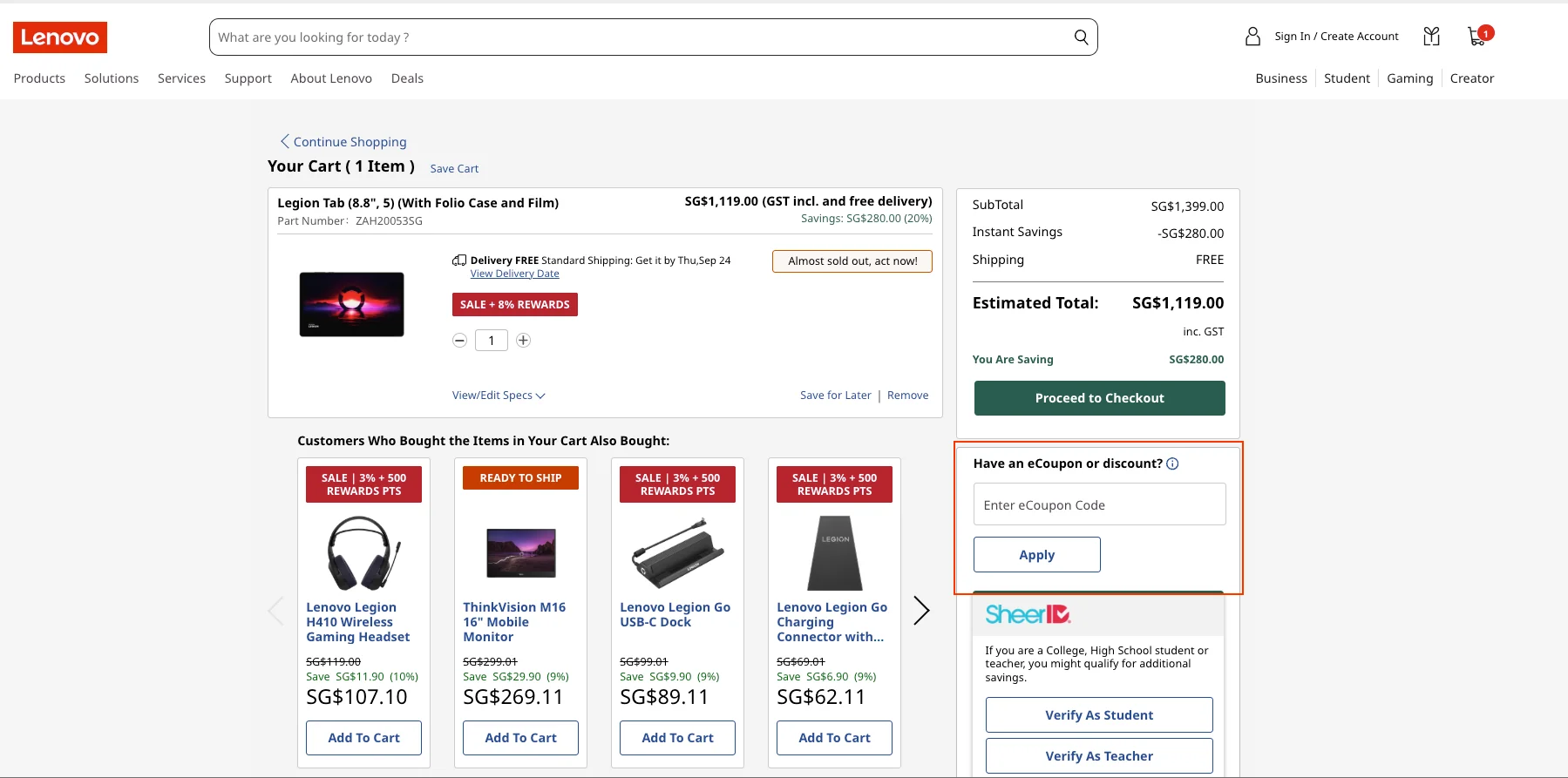Go to the Gaming section
Screen dimensions: 1568x778
(x=1410, y=78)
